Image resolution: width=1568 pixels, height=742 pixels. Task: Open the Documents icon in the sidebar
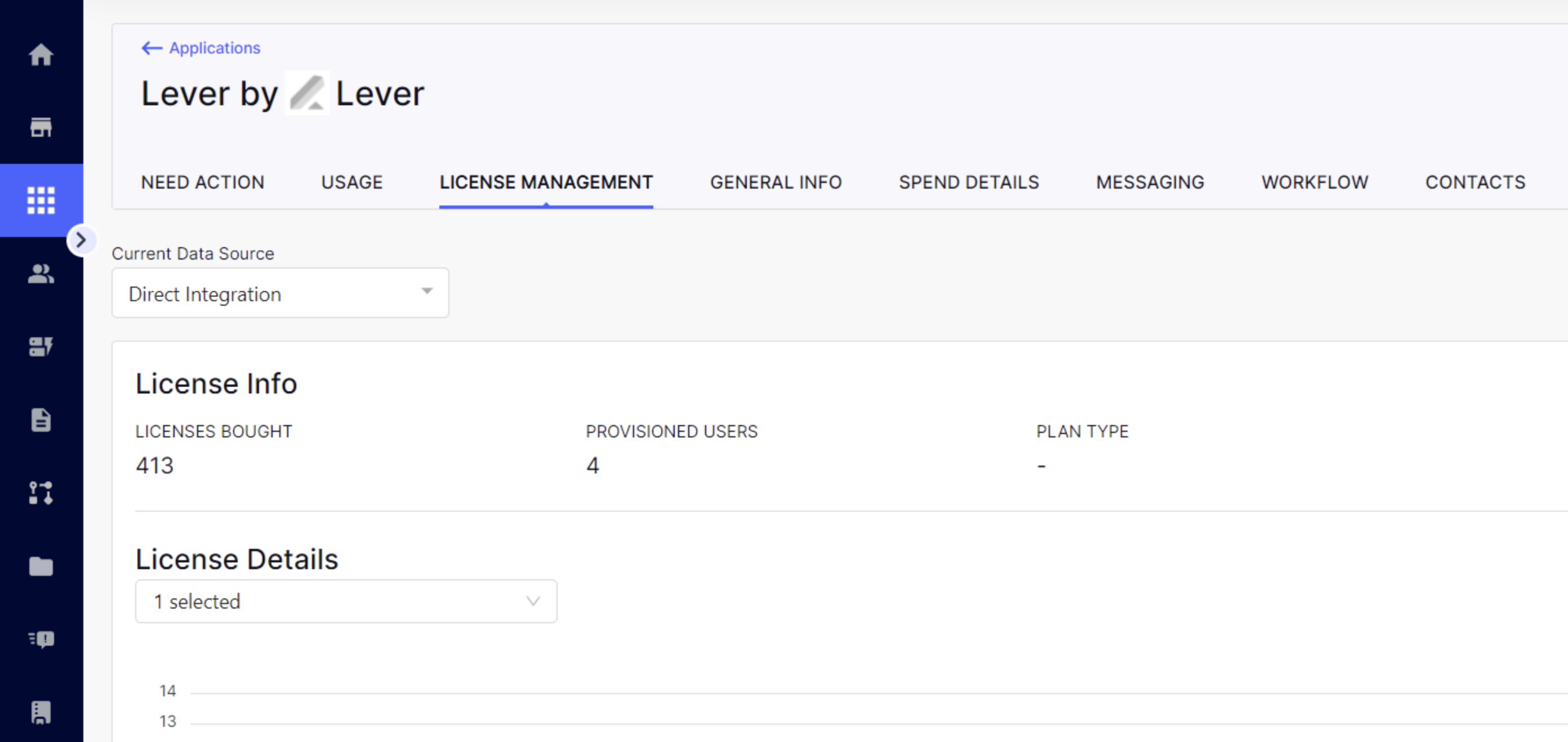click(x=41, y=419)
